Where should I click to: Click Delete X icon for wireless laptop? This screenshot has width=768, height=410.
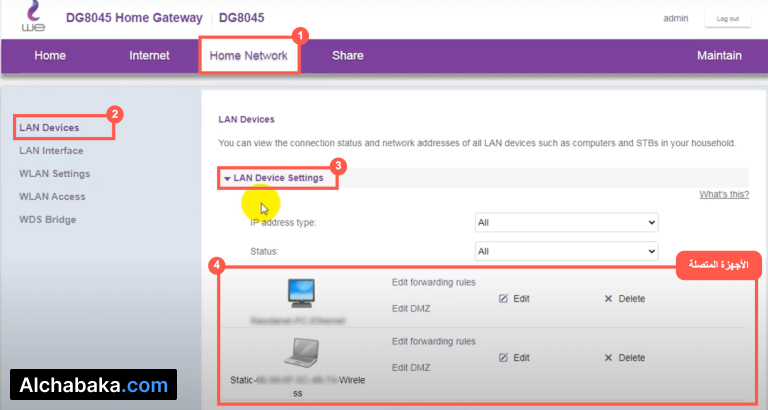point(608,357)
